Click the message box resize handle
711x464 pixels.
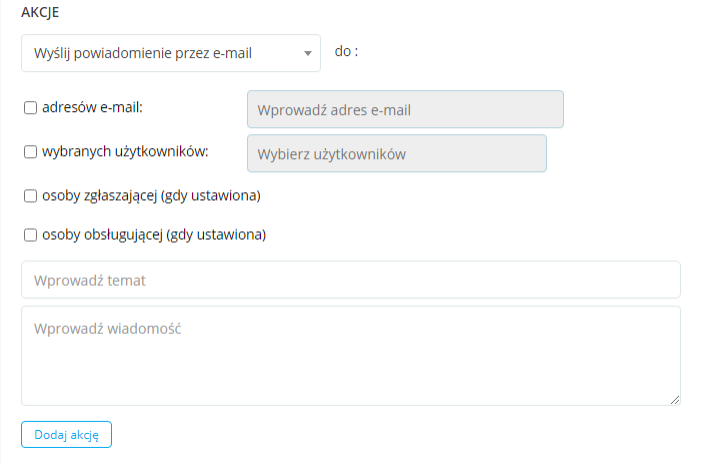tap(675, 400)
